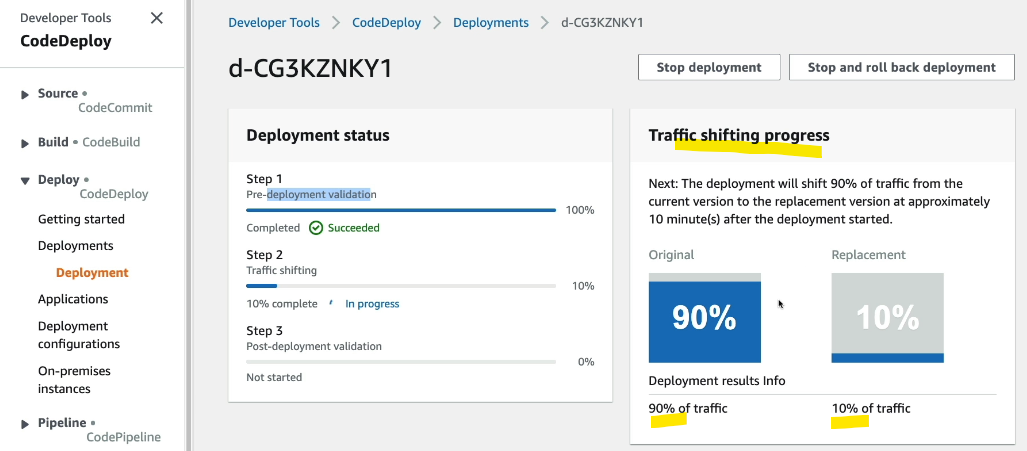
Task: Click the Traffic shifting progress bar
Action: (401, 286)
